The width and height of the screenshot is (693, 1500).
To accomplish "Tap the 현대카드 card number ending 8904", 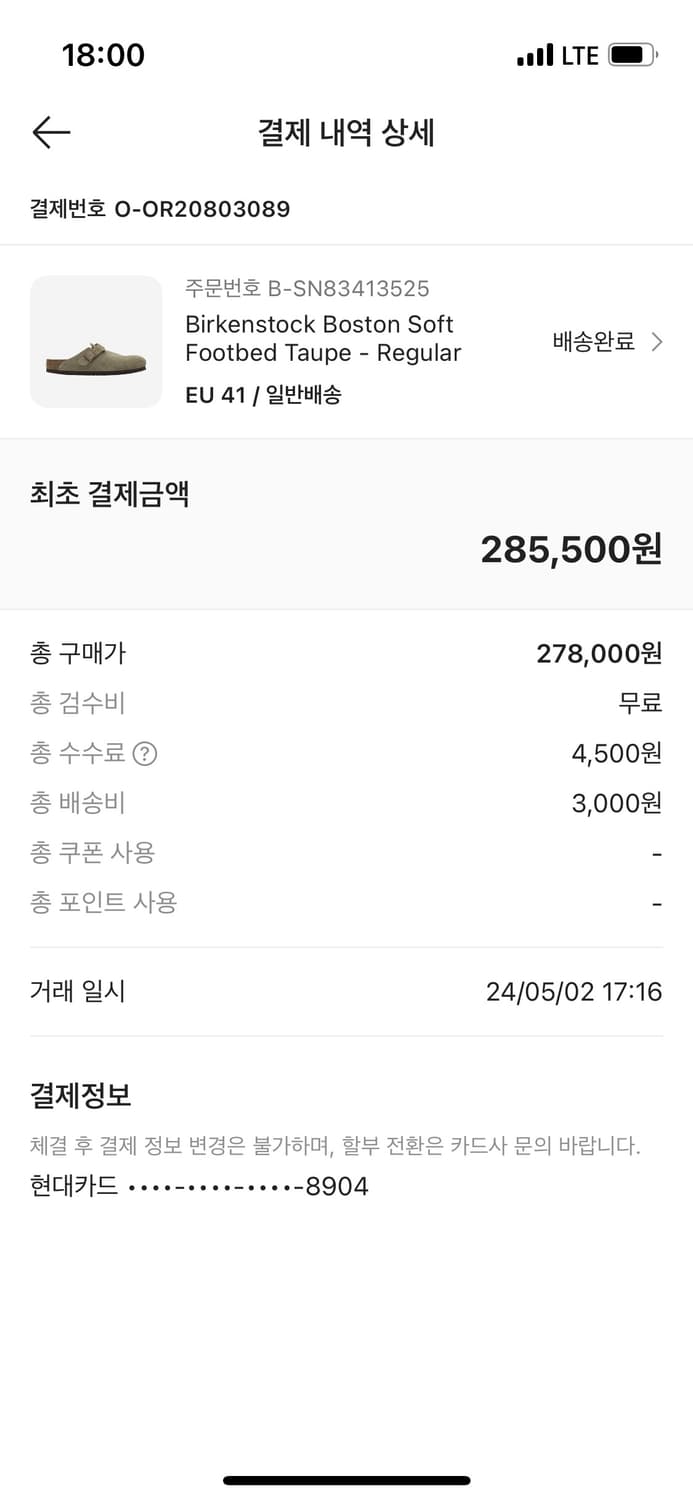I will pyautogui.click(x=200, y=1186).
